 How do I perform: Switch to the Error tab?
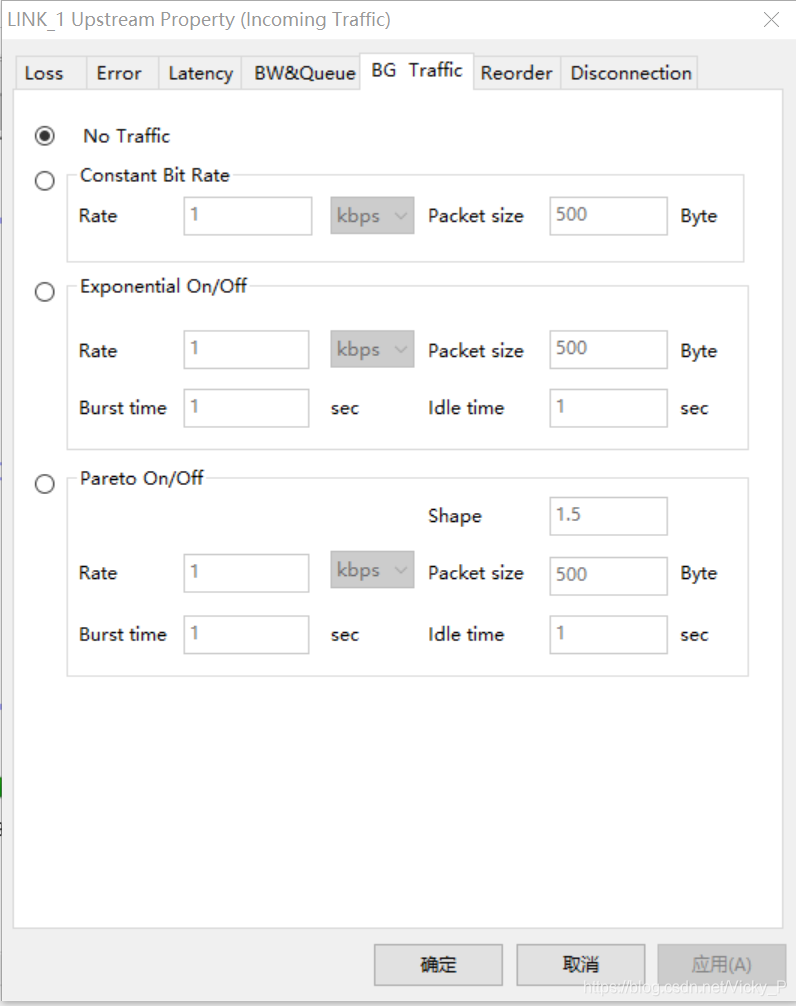click(123, 73)
